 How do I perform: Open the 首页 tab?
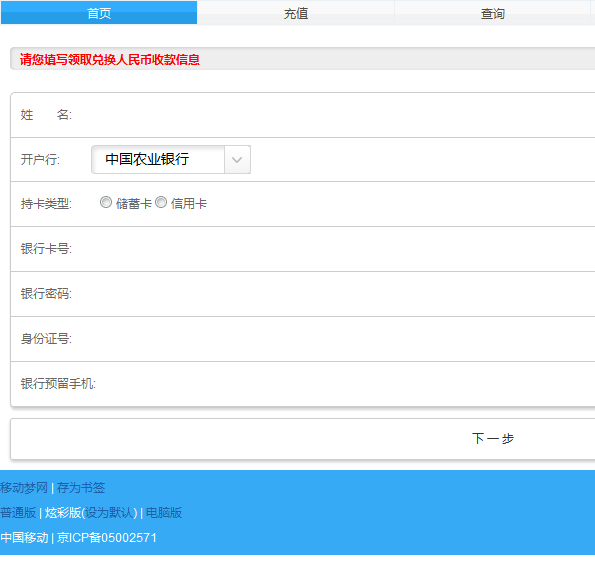pyautogui.click(x=99, y=13)
